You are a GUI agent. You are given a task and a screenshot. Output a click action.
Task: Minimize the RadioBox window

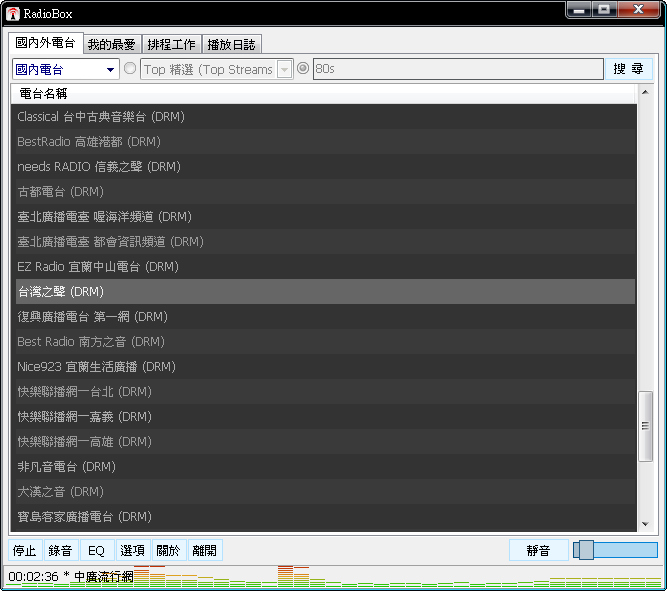(x=579, y=10)
